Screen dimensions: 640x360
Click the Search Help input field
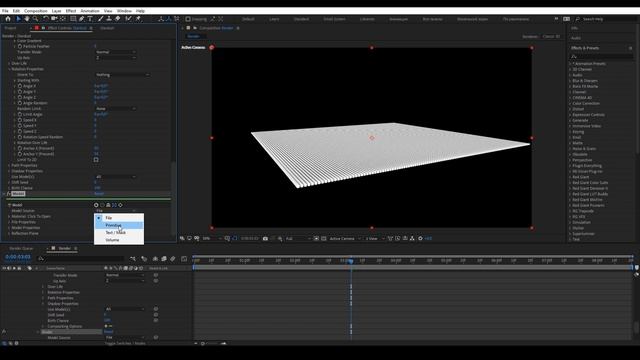pyautogui.click(x=607, y=19)
